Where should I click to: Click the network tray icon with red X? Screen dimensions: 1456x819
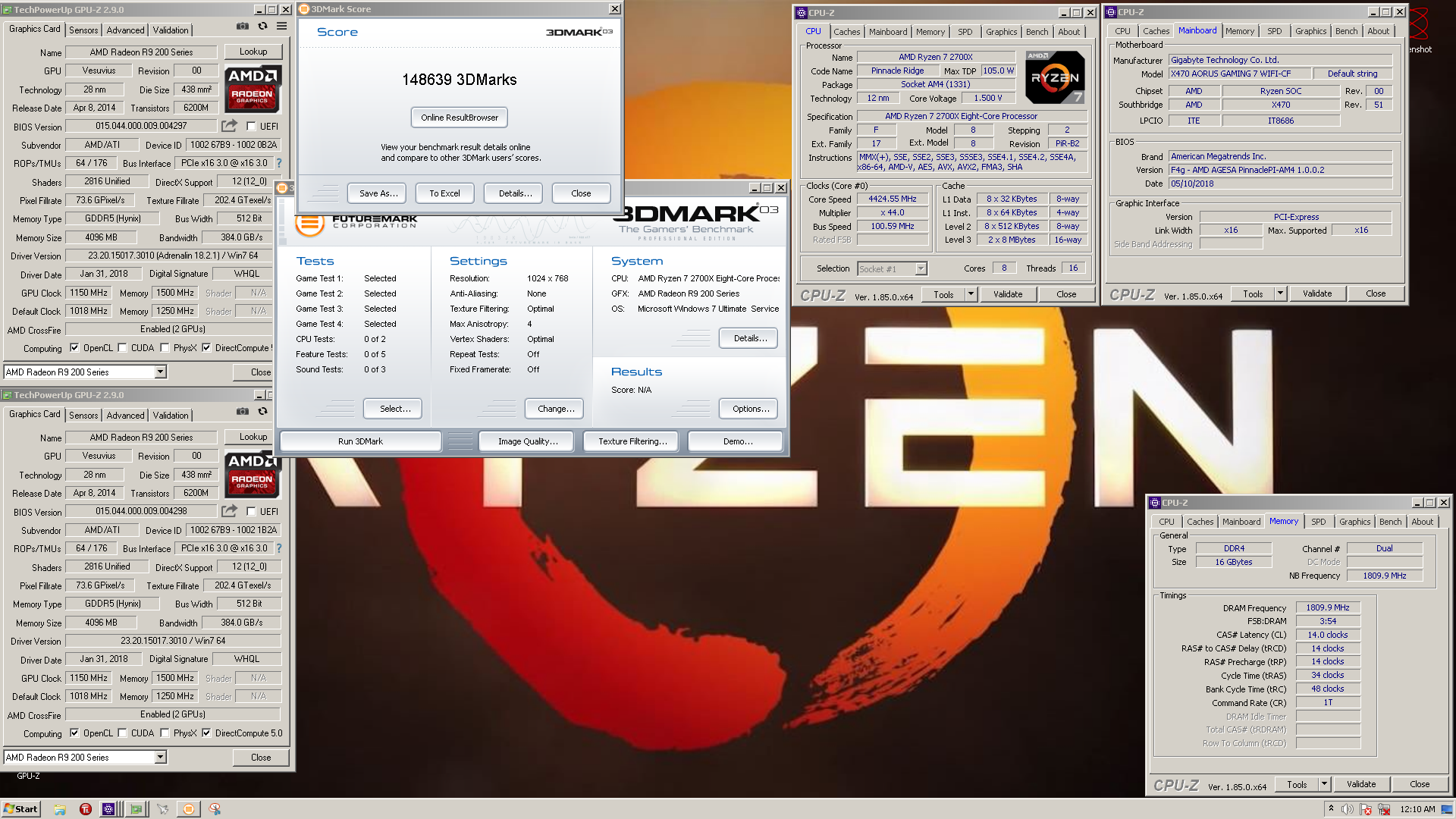tap(1383, 809)
